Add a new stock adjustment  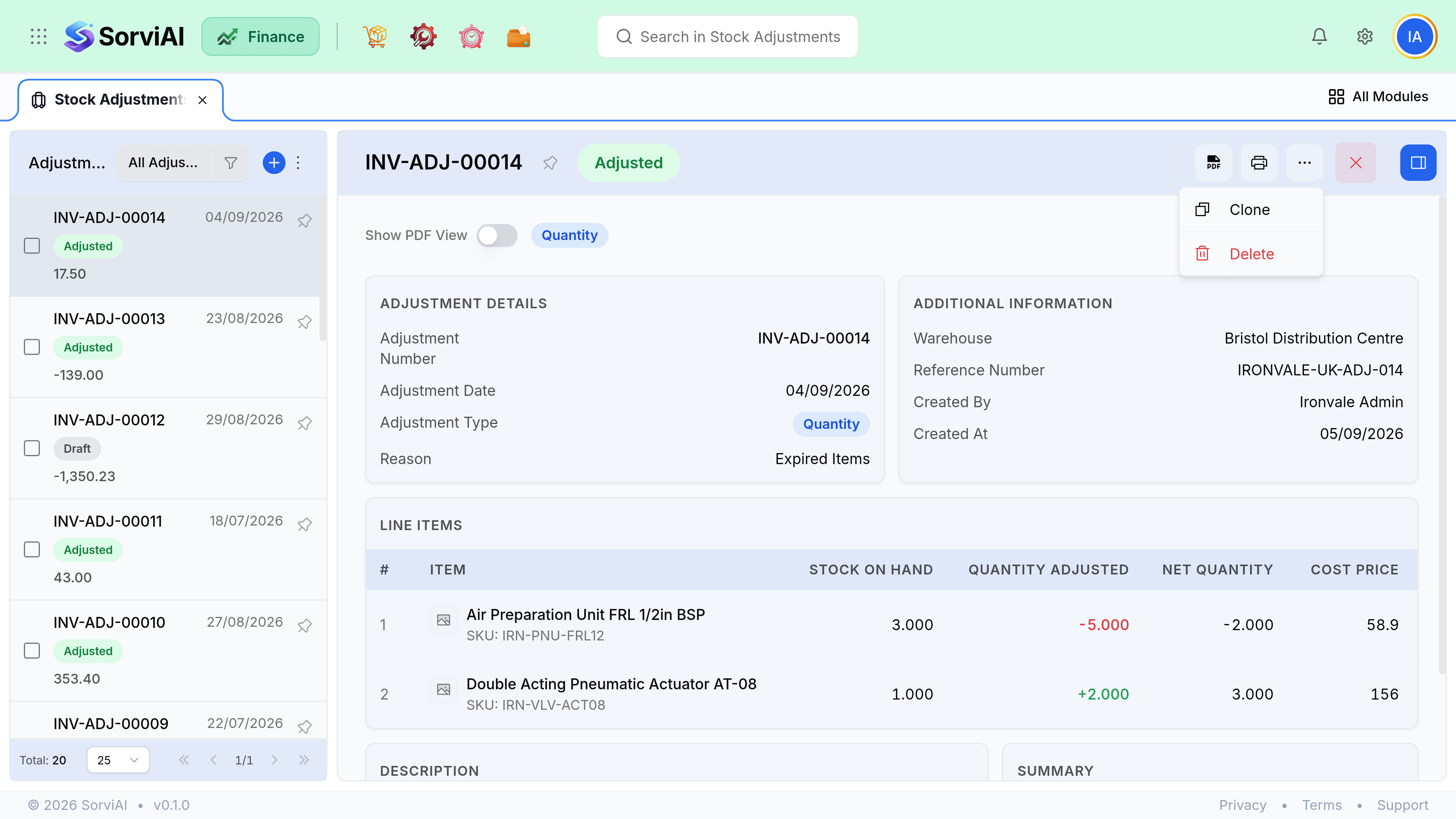[x=274, y=163]
